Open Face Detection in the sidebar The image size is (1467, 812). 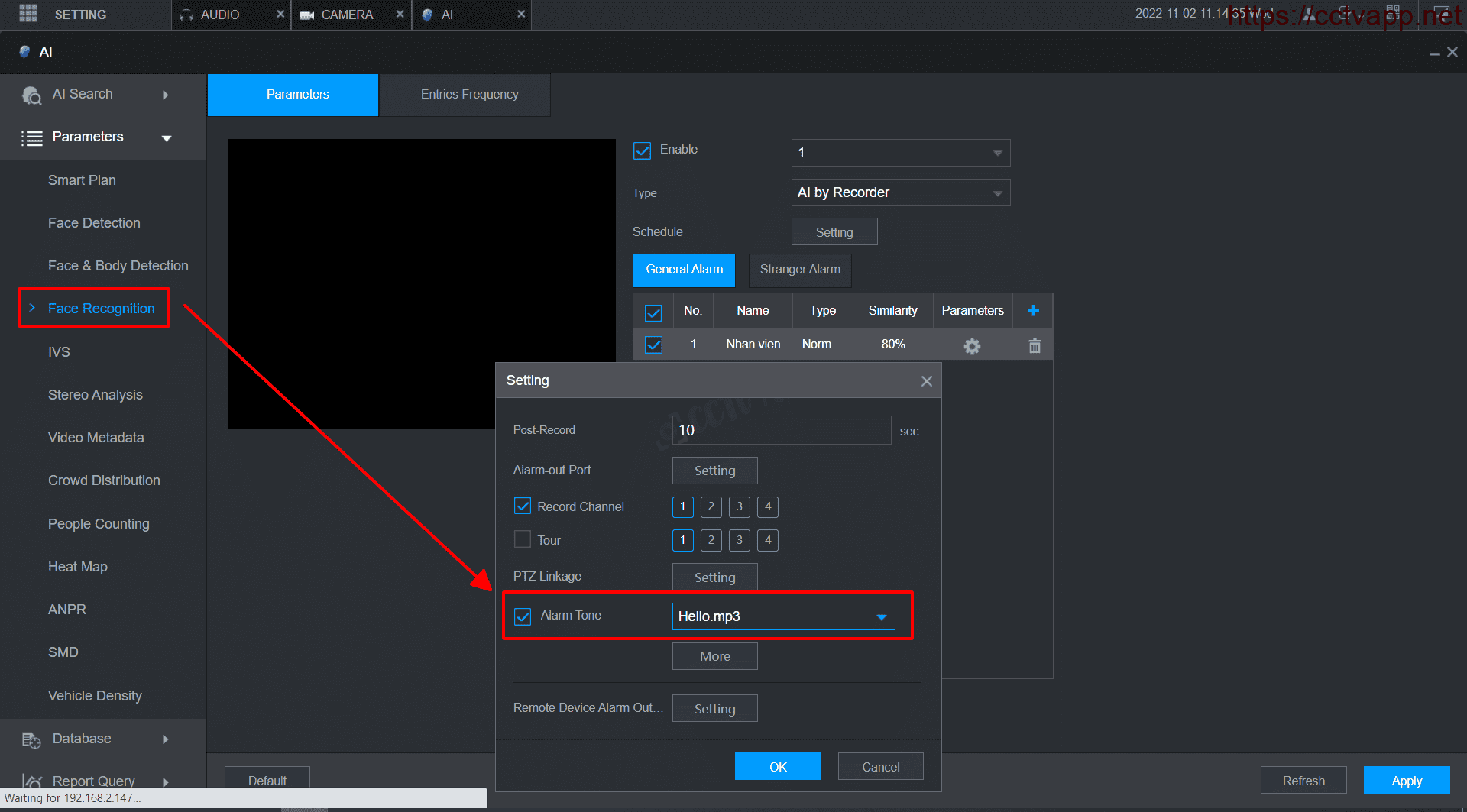(94, 223)
